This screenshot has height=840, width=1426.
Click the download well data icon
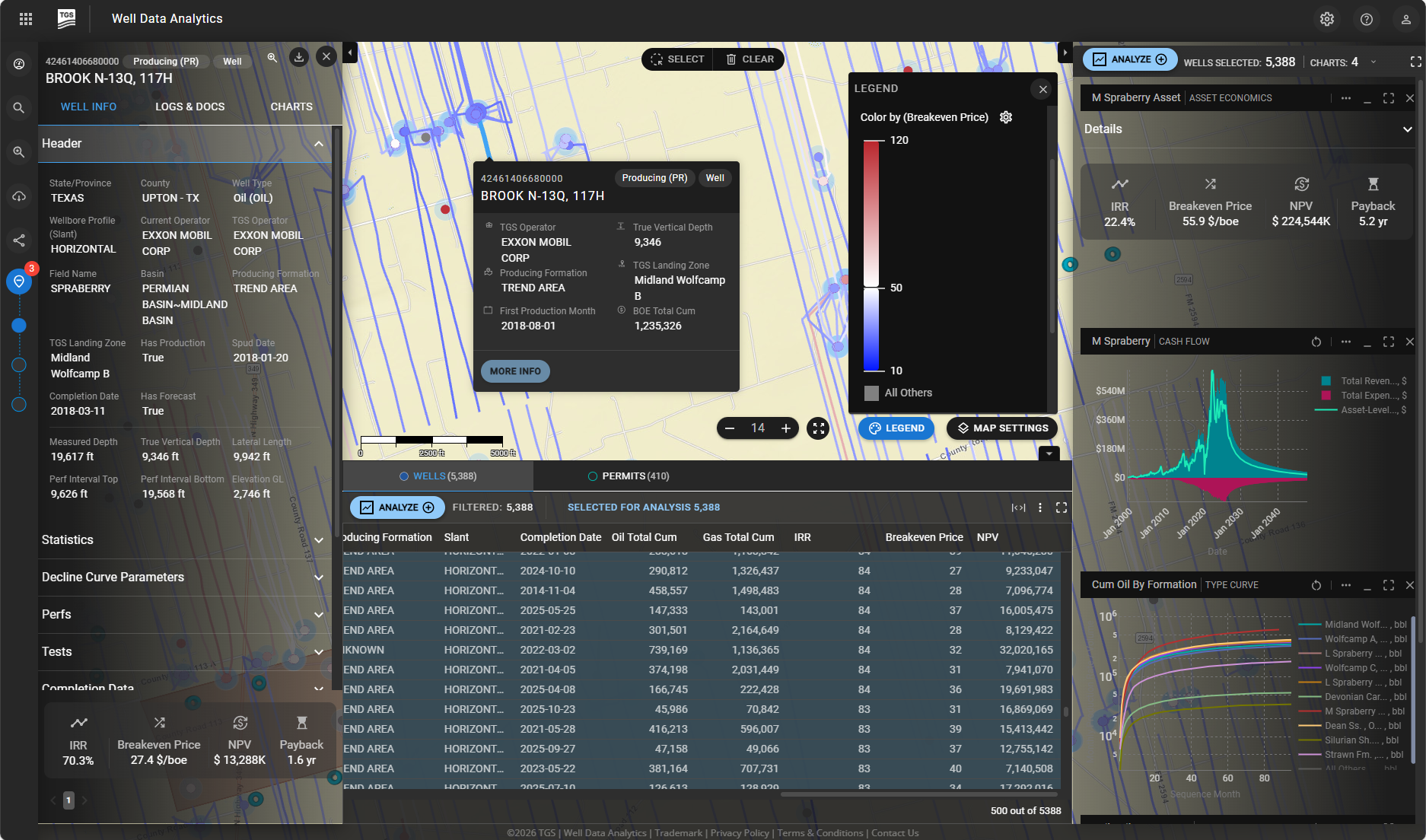[x=299, y=58]
